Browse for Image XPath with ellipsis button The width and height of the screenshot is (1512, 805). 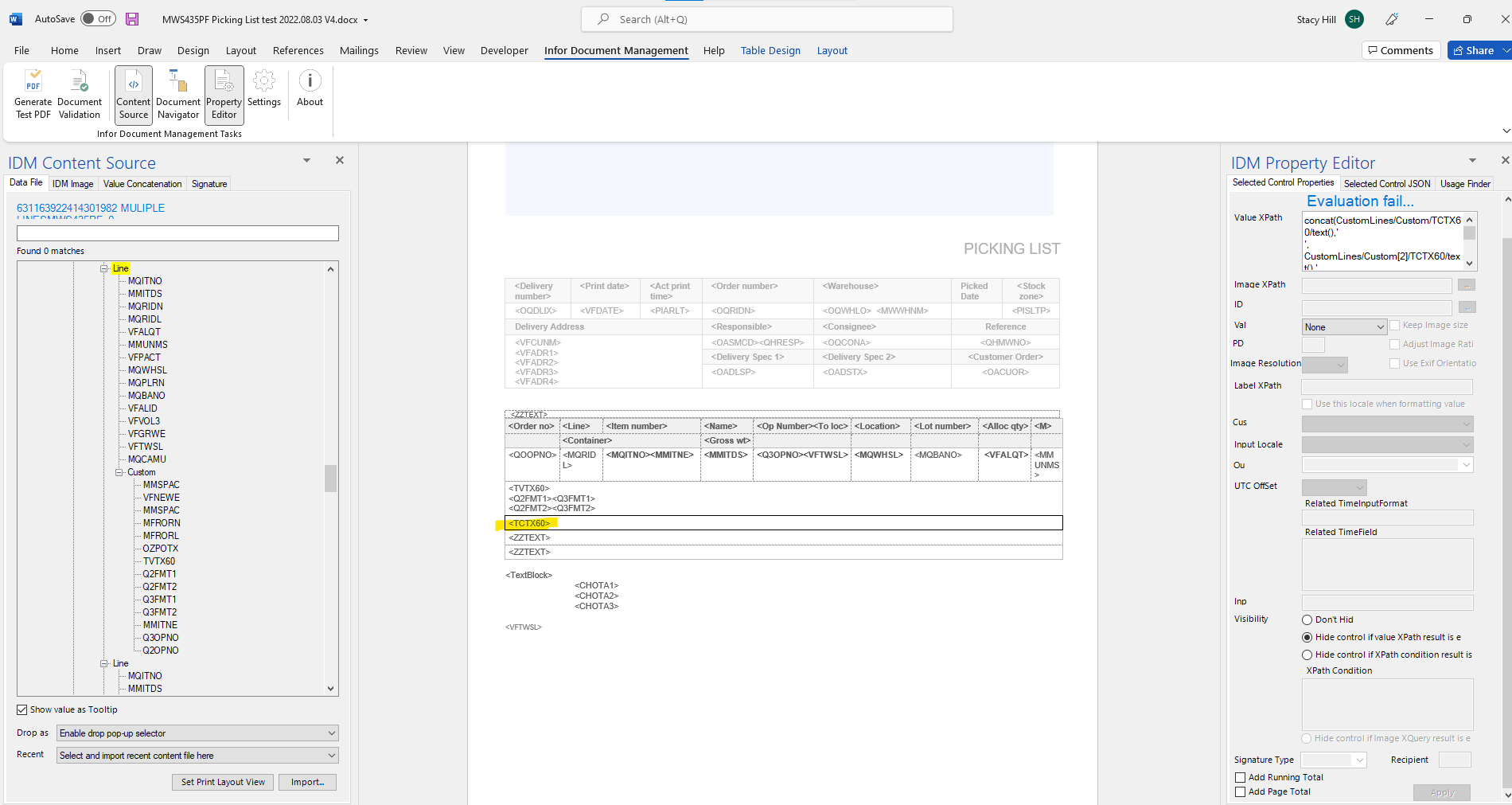coord(1467,285)
